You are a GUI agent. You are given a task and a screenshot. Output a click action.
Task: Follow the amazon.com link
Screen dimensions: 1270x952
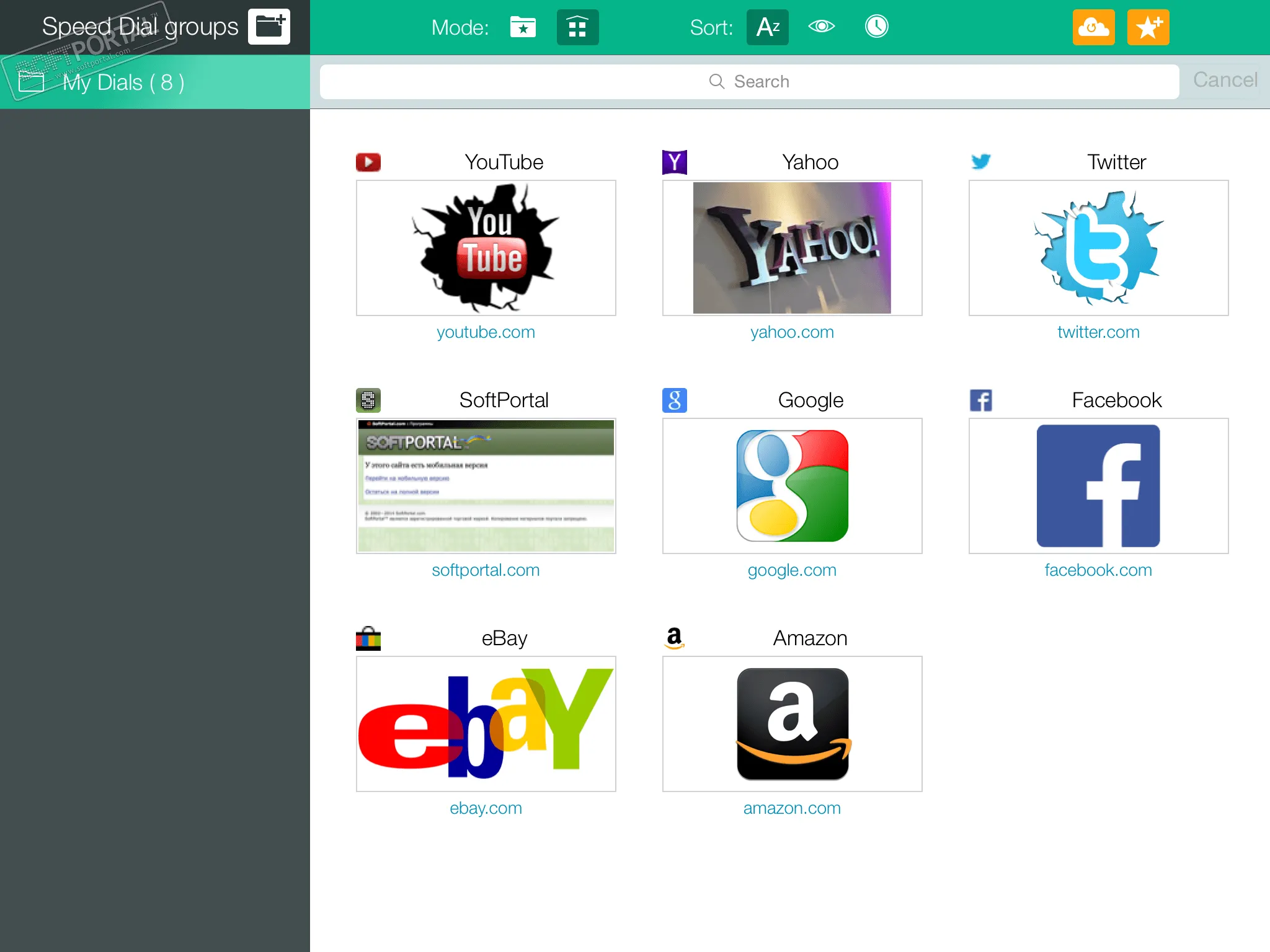[x=793, y=808]
